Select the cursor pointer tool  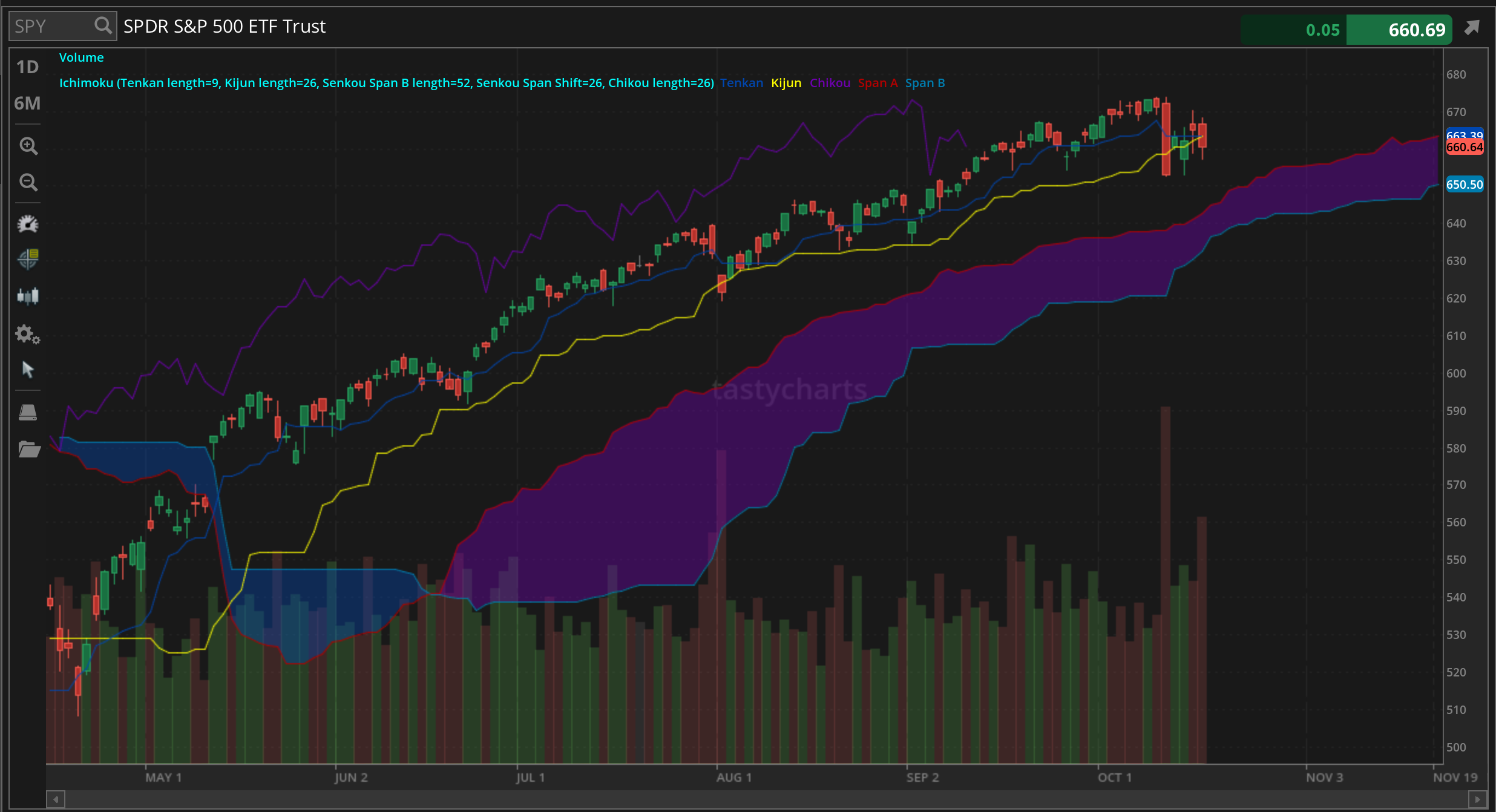(28, 369)
